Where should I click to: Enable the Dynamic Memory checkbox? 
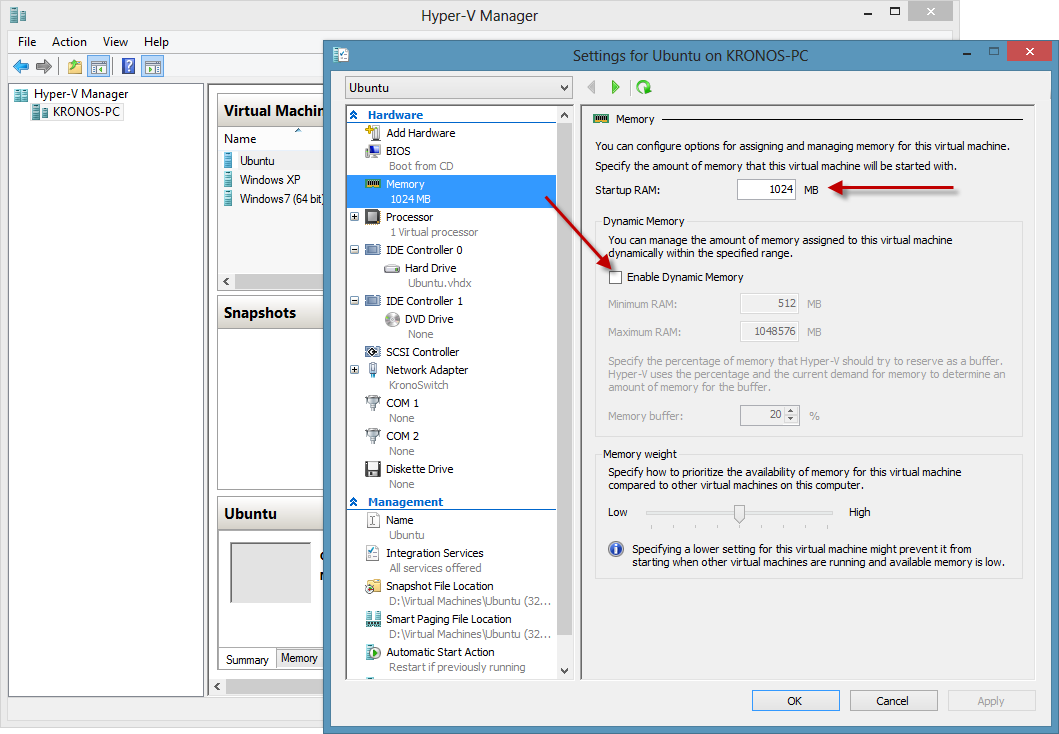(x=615, y=278)
